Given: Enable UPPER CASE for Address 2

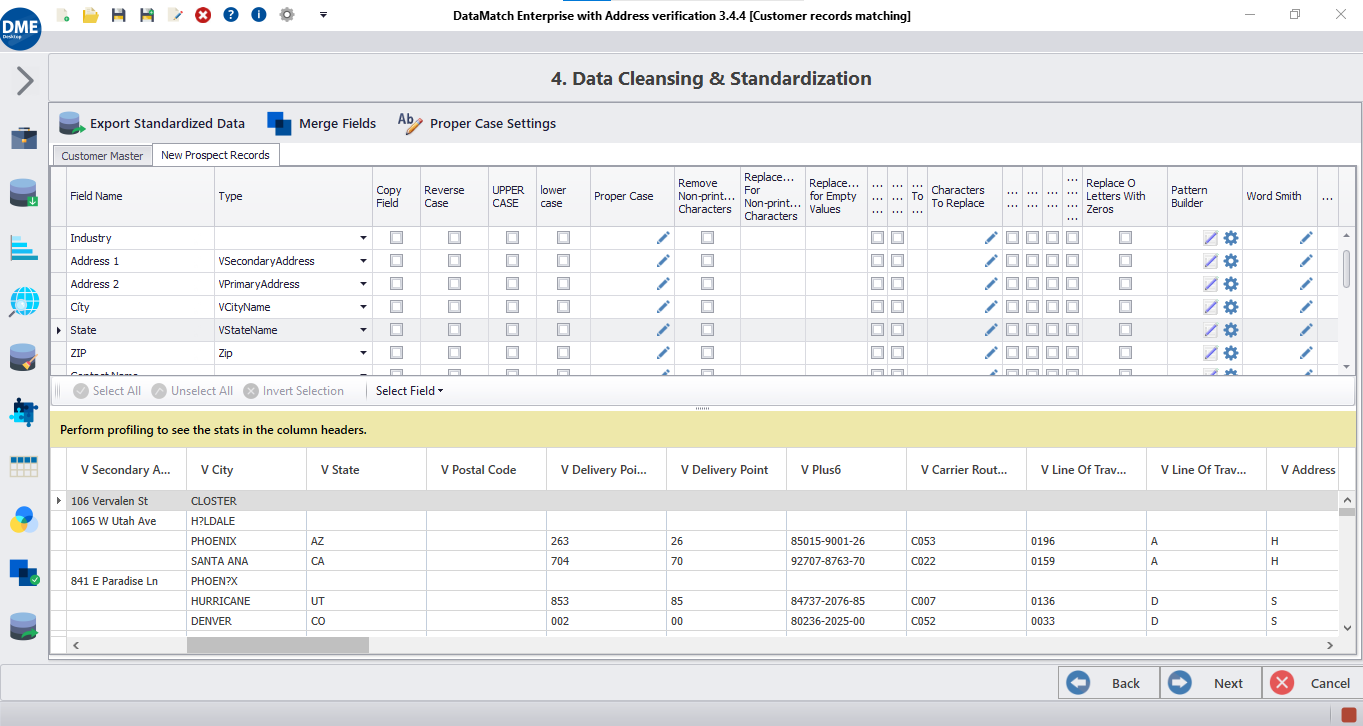Looking at the screenshot, I should 513,284.
